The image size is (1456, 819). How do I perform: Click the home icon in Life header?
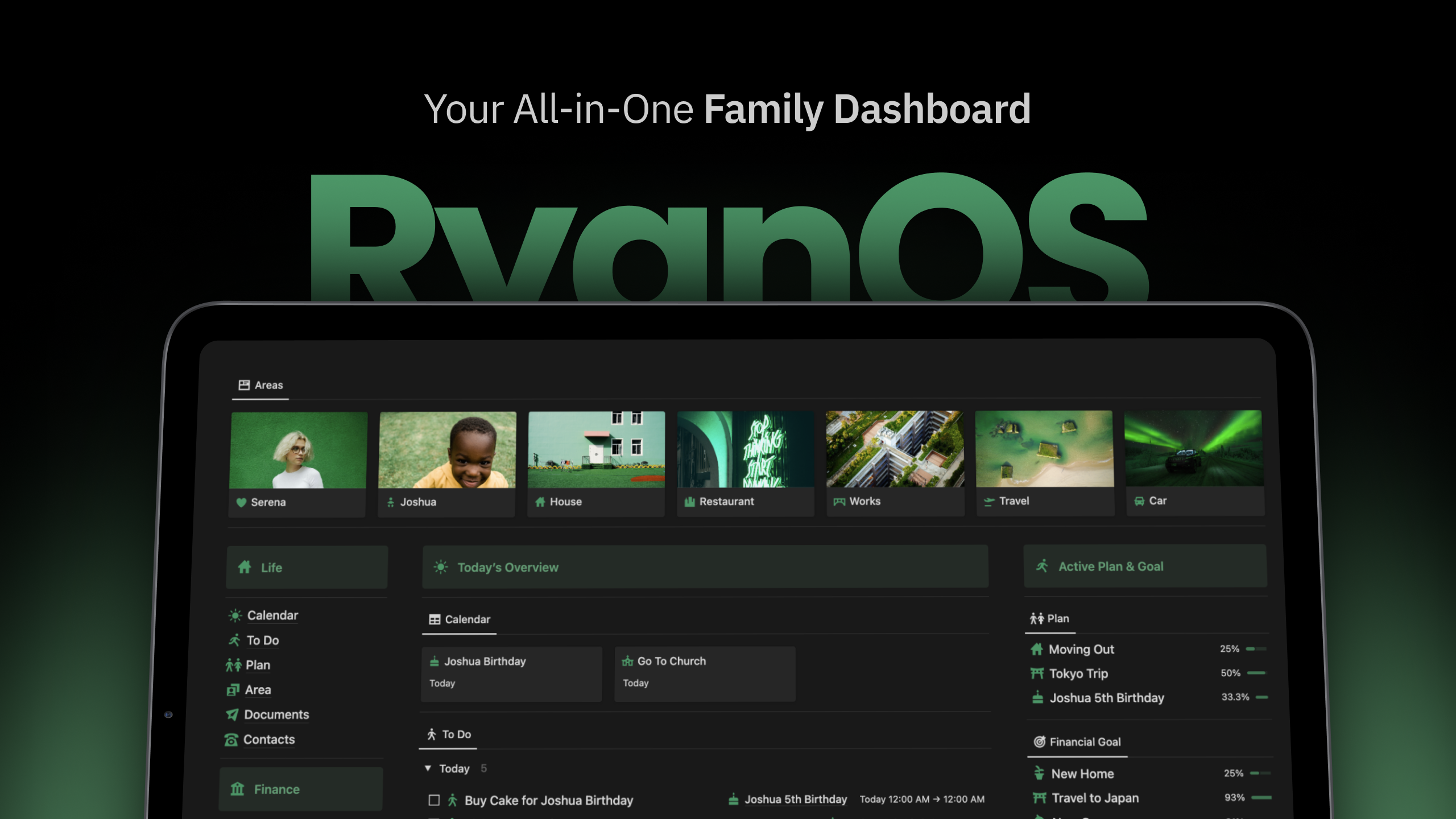245,567
